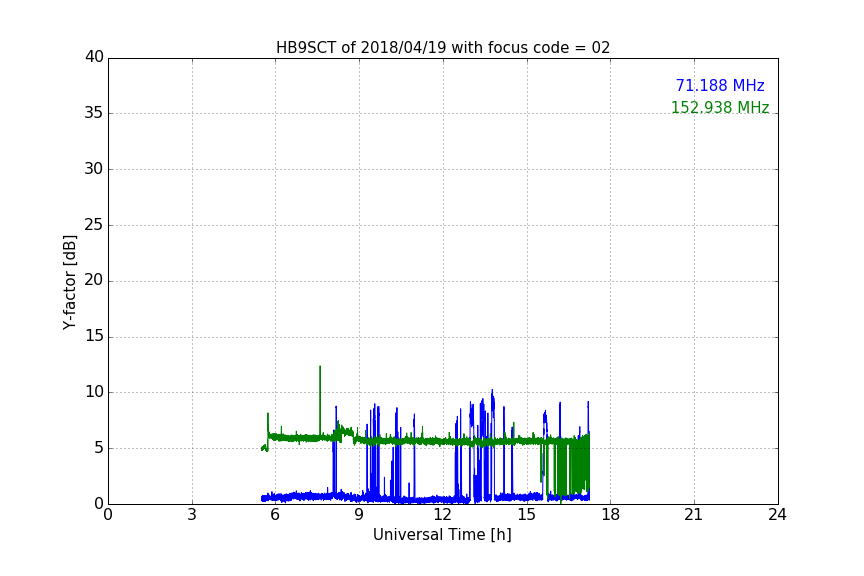Image resolution: width=864 pixels, height=576 pixels.
Task: Click the tall green spike reaching 12 dB
Action: (x=320, y=400)
